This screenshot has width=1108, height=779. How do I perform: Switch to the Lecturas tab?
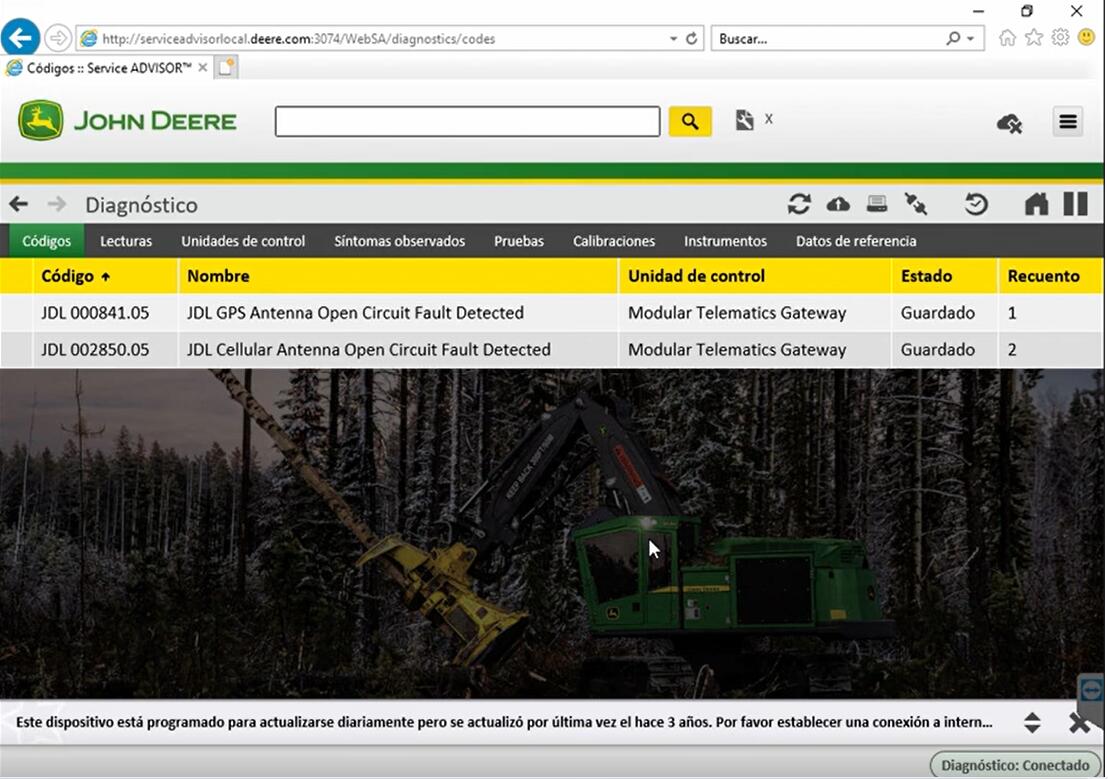point(126,241)
